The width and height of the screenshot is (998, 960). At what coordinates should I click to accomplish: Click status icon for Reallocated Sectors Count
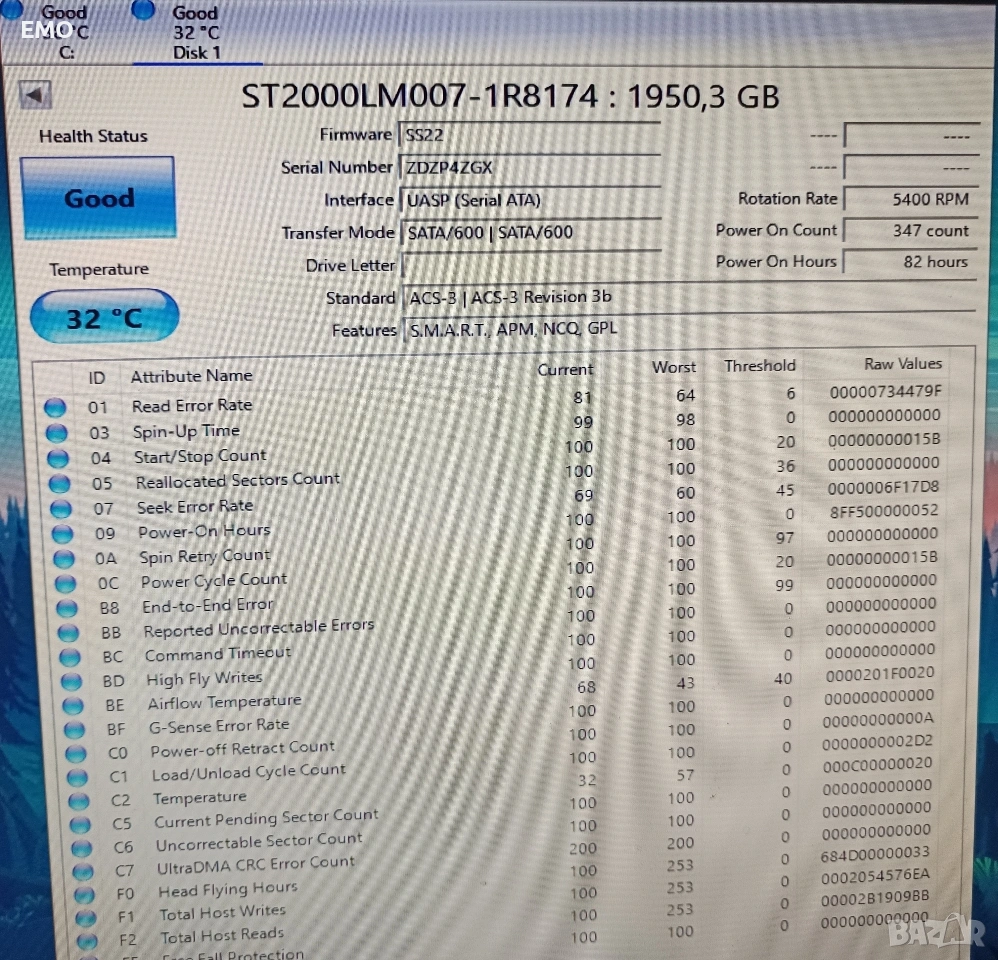(60, 483)
